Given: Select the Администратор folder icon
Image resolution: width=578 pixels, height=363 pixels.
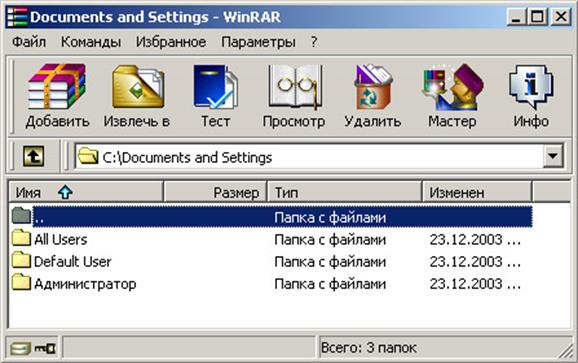Looking at the screenshot, I should click(x=21, y=283).
